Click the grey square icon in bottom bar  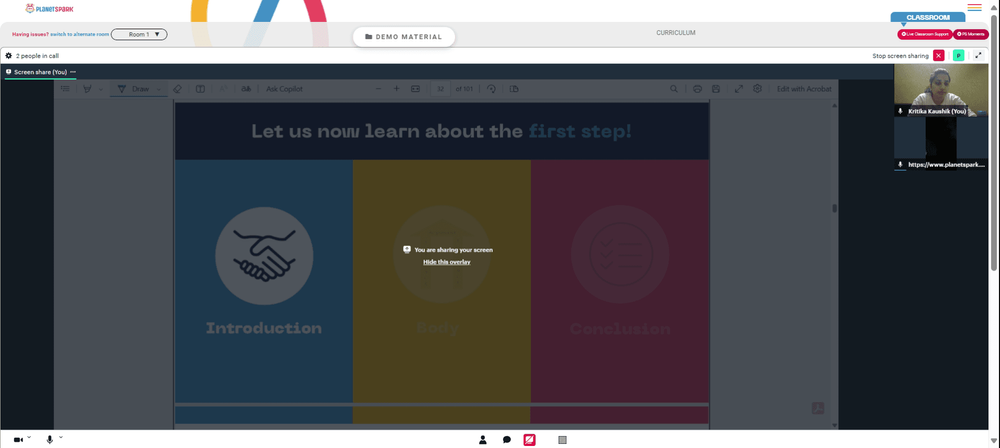tap(562, 440)
